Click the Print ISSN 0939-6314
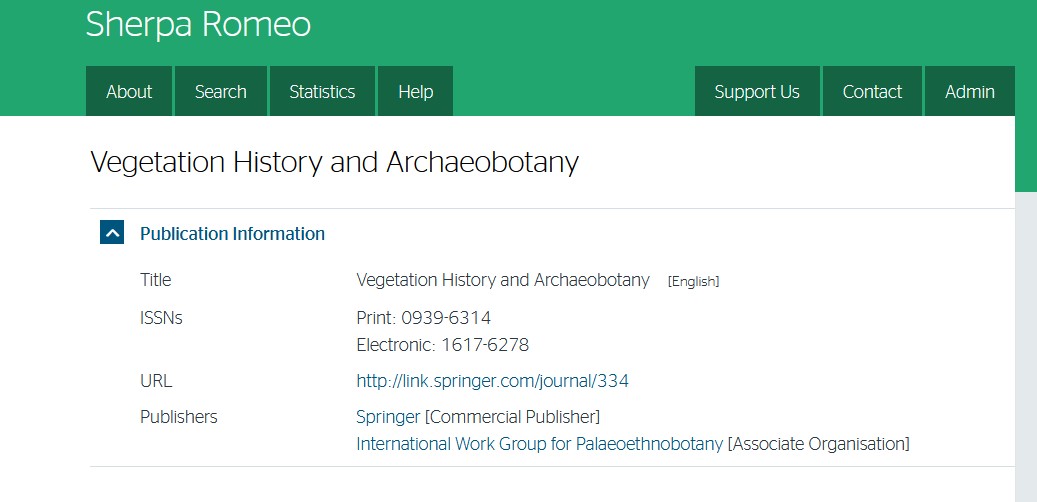The width and height of the screenshot is (1037, 502). (x=446, y=318)
